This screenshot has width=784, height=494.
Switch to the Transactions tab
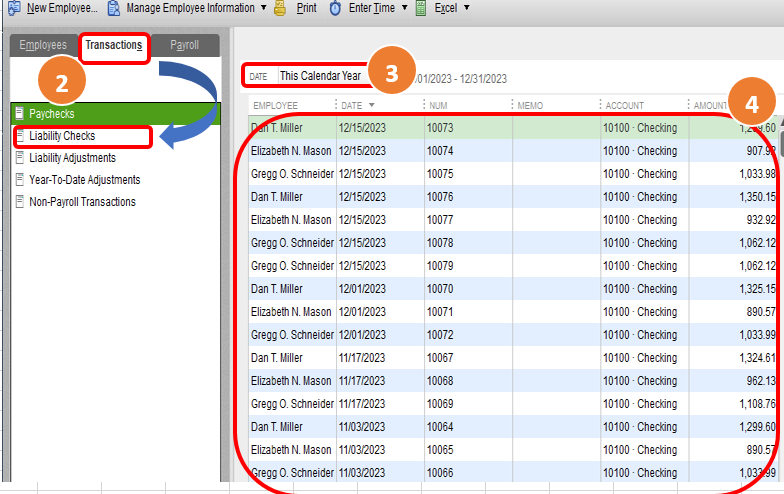click(x=114, y=45)
